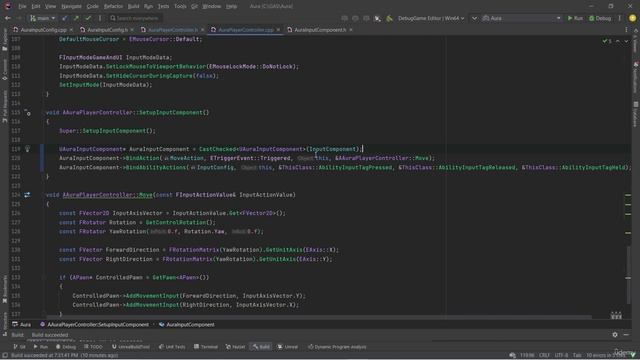This screenshot has width=640, height=360.
Task: Click AuraInputComponent breadcrumb
Action: (187, 324)
